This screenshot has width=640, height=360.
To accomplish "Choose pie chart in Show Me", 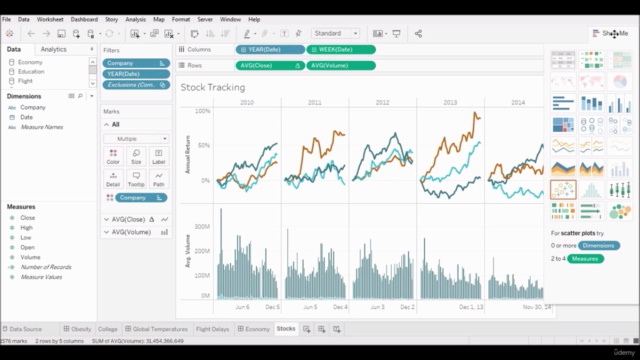I will 620,82.
